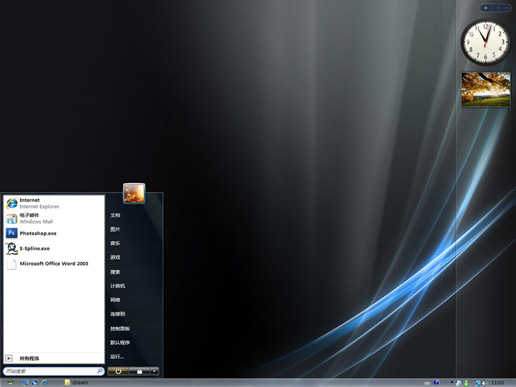Image resolution: width=516 pixels, height=387 pixels.
Task: Click the power button in Start menu
Action: click(x=118, y=371)
